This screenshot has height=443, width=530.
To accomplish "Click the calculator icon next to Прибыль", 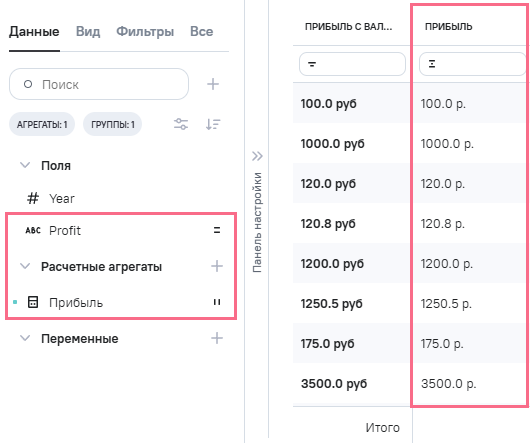I will click(x=33, y=302).
